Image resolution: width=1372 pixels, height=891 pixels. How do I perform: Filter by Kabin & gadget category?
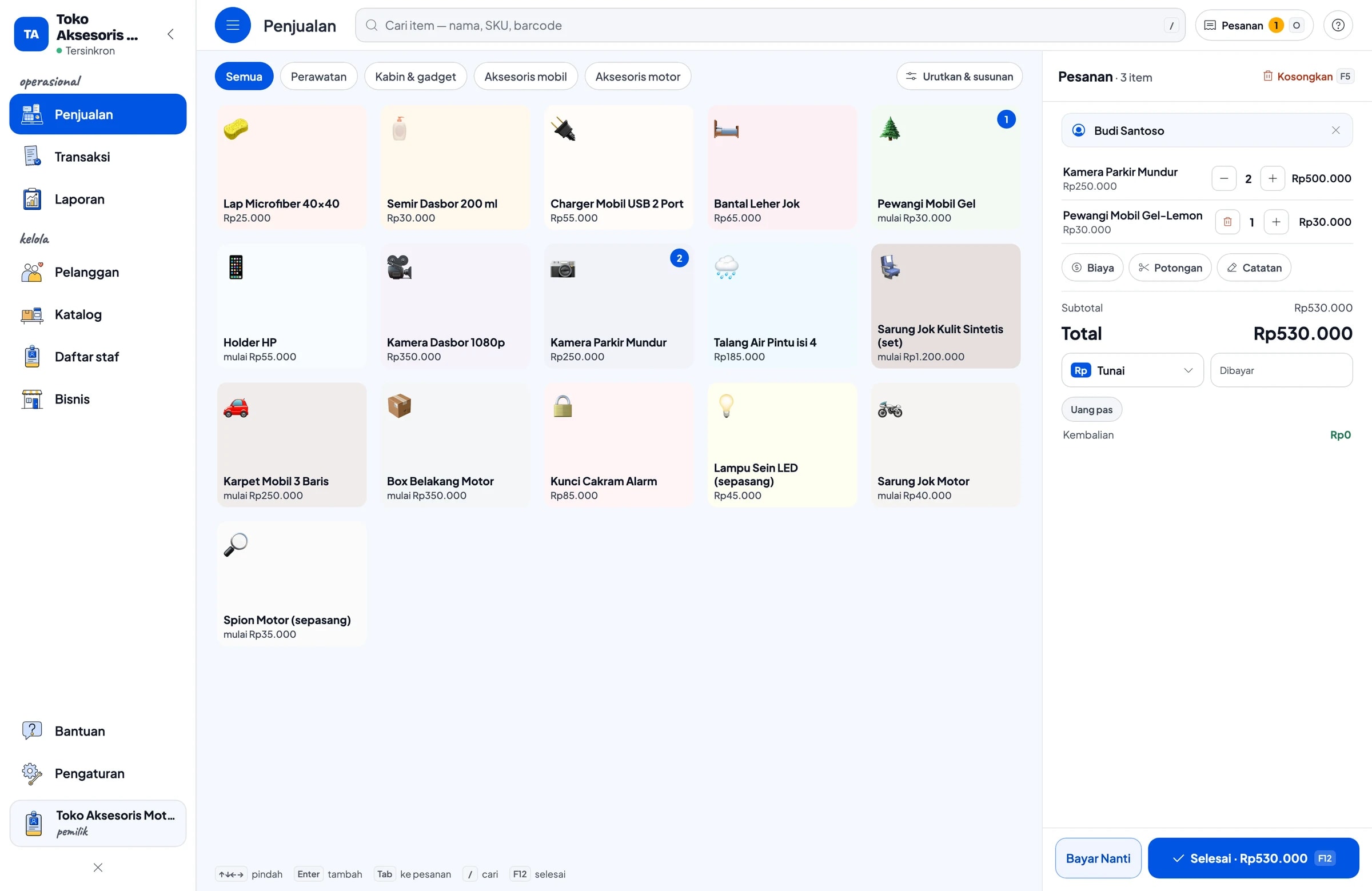click(415, 77)
